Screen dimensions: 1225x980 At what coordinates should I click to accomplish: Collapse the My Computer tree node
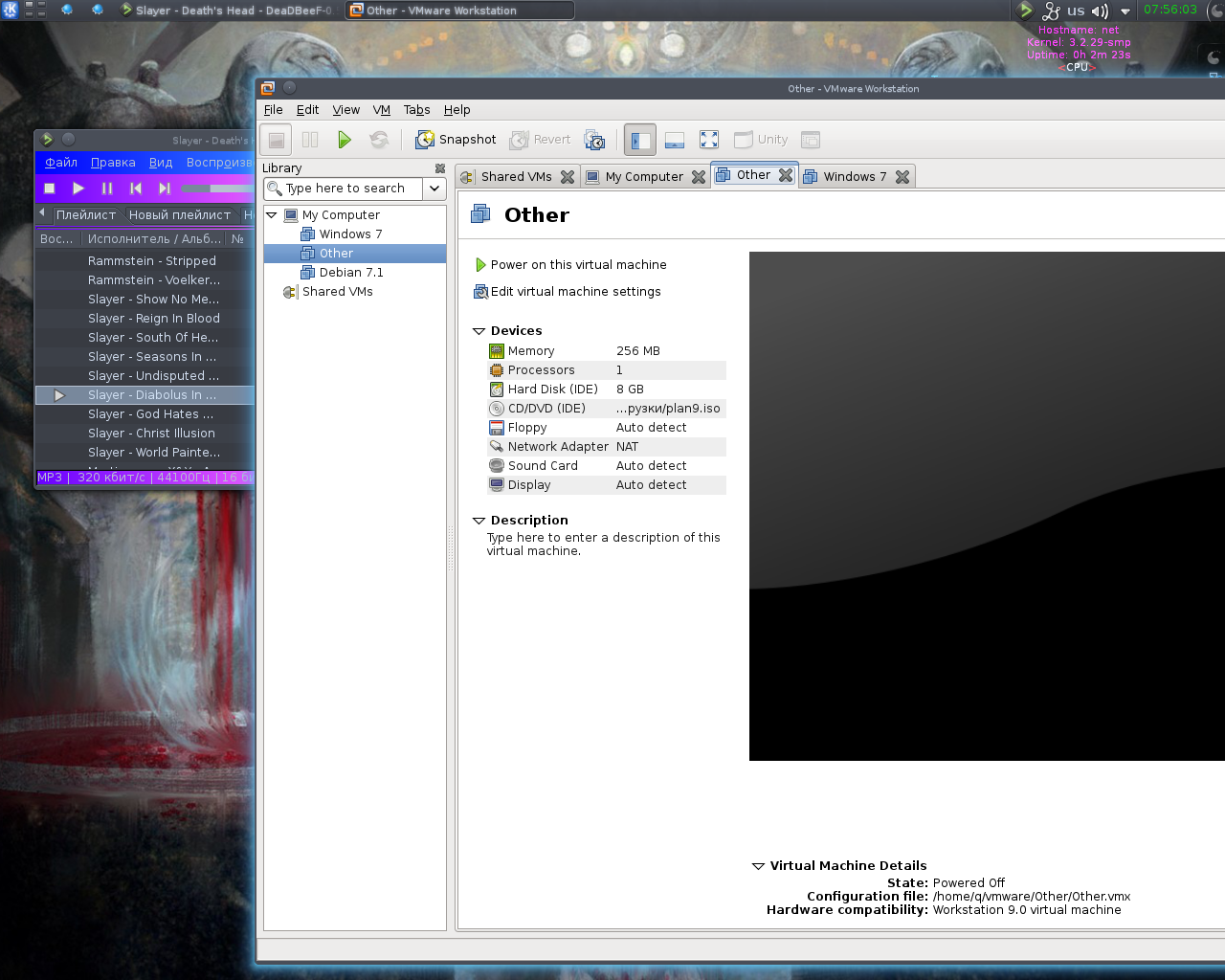coord(272,215)
